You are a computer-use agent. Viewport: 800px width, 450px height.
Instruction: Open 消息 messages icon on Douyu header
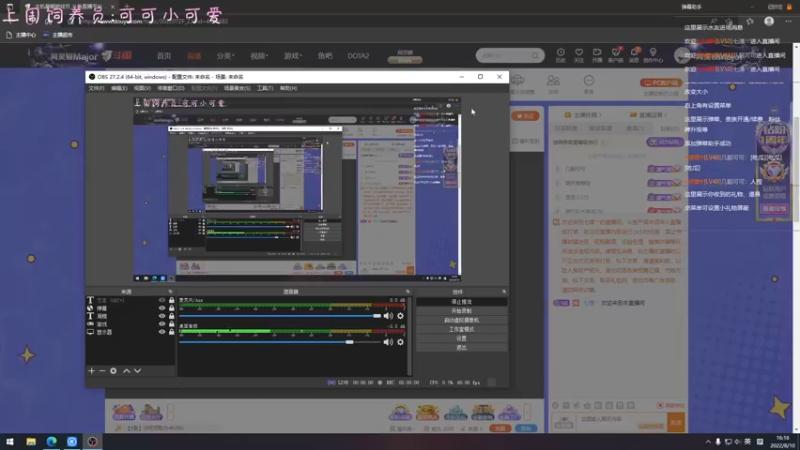coord(634,55)
